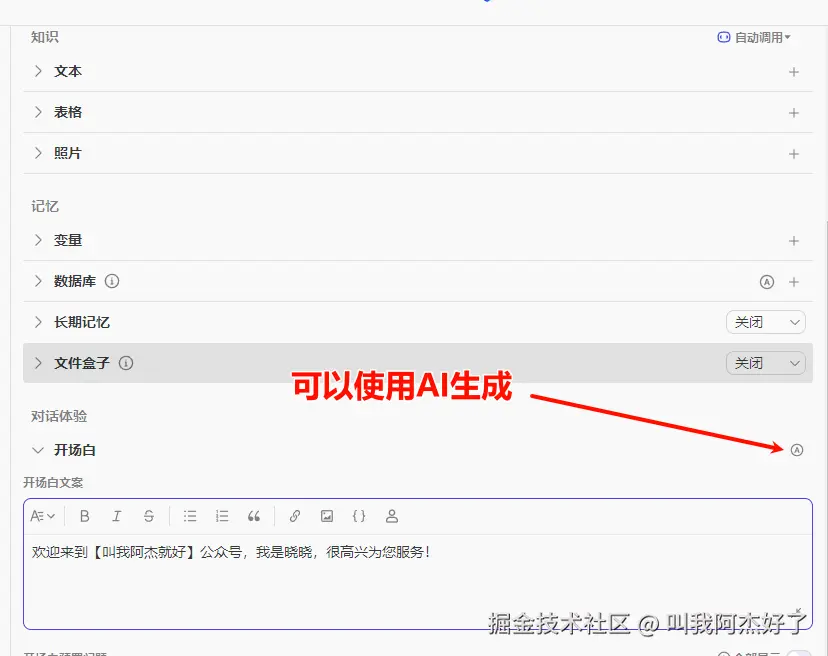Insert a block quote
828x656 pixels.
click(254, 516)
